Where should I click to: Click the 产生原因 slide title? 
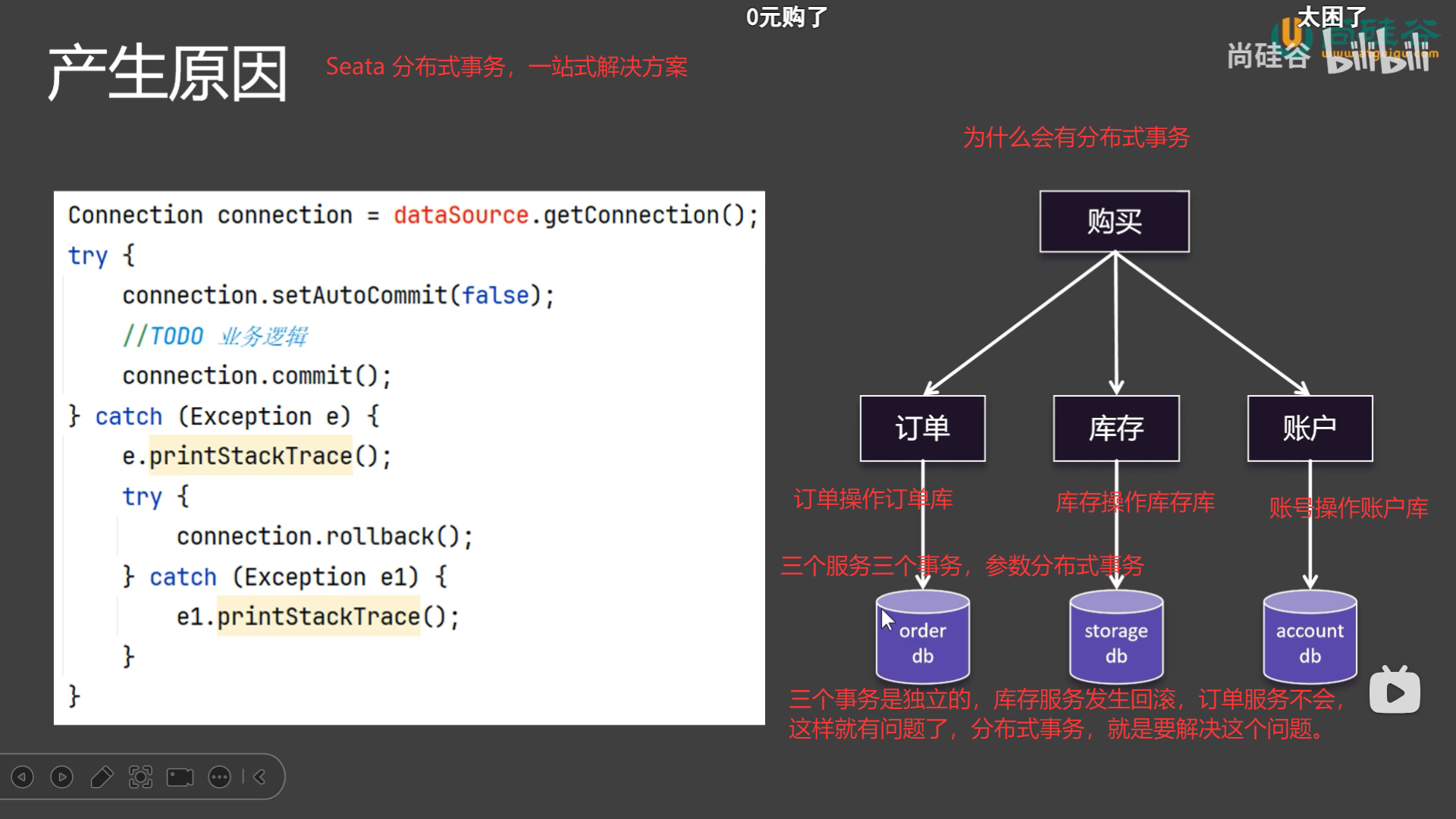tap(168, 74)
